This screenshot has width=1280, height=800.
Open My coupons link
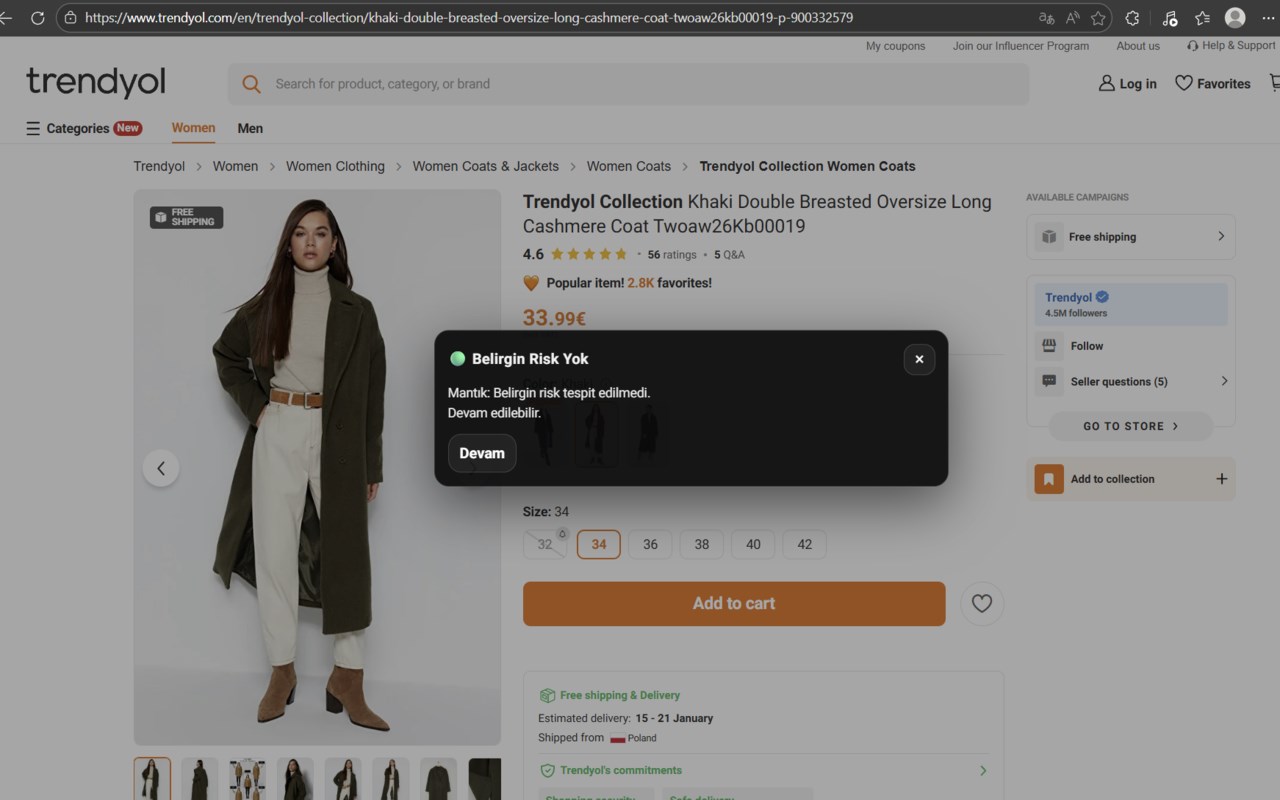(895, 46)
